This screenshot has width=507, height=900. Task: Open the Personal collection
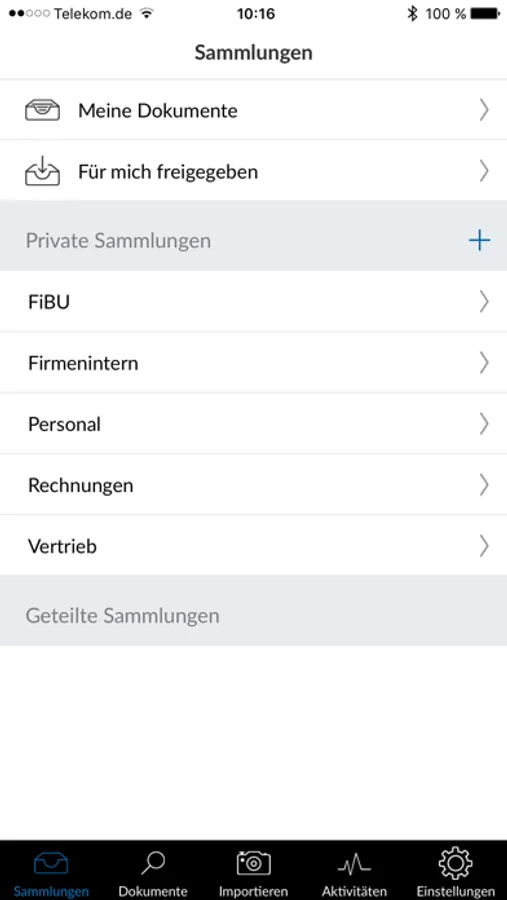click(253, 424)
